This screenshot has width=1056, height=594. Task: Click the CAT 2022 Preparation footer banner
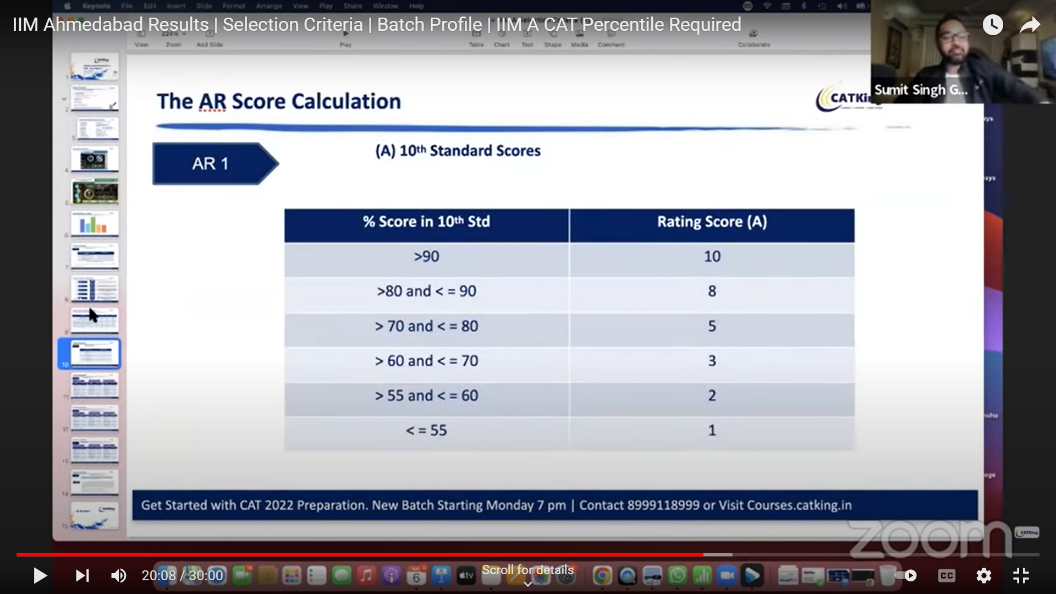click(x=555, y=505)
